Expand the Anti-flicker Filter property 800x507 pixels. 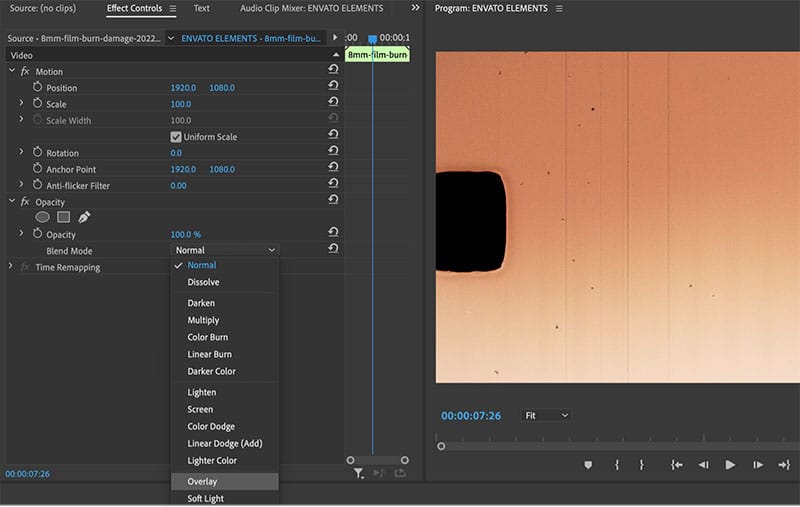[21, 185]
